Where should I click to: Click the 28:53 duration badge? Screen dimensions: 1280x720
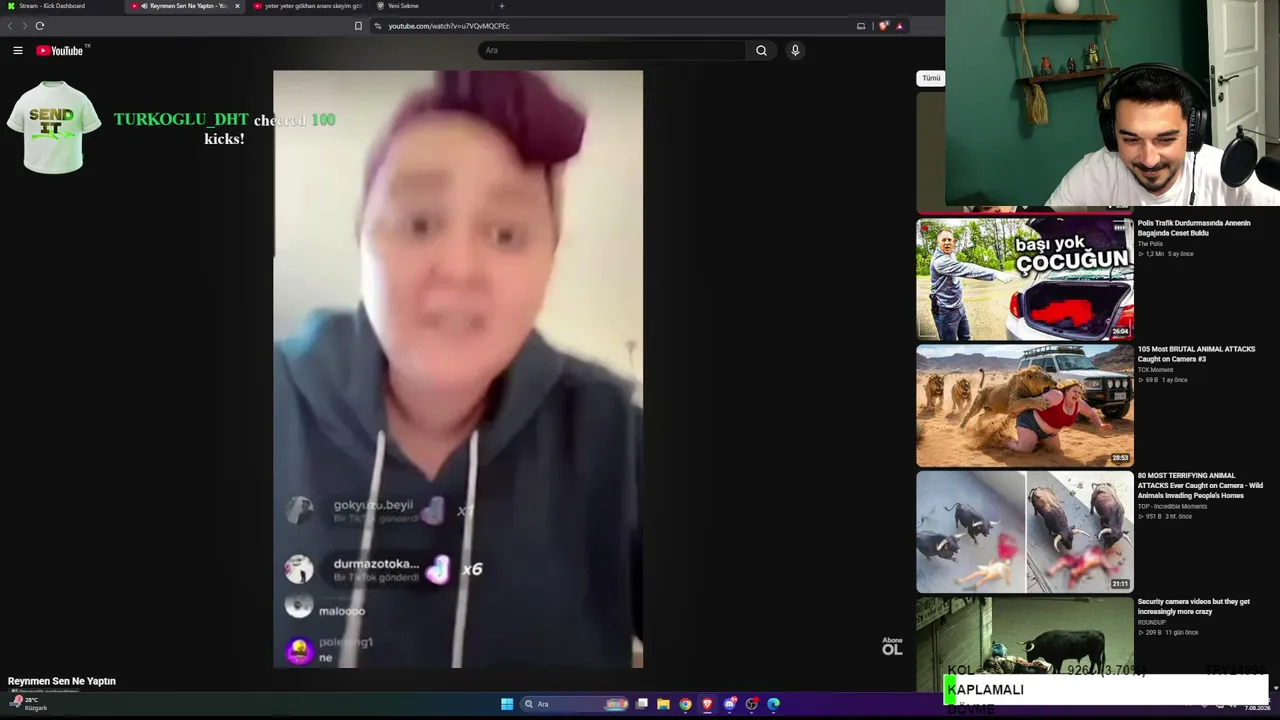pyautogui.click(x=1120, y=458)
